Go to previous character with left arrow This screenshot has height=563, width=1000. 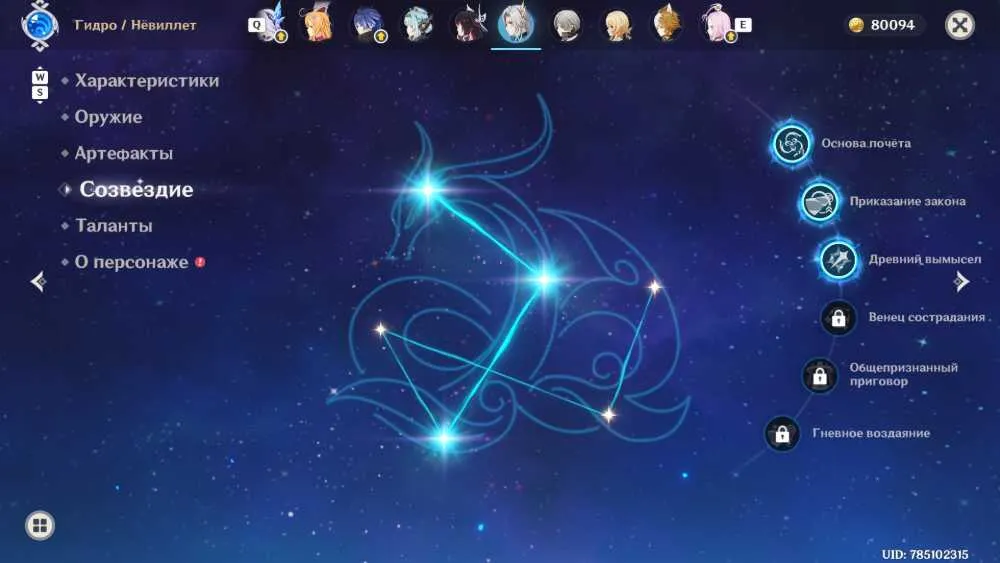[38, 281]
